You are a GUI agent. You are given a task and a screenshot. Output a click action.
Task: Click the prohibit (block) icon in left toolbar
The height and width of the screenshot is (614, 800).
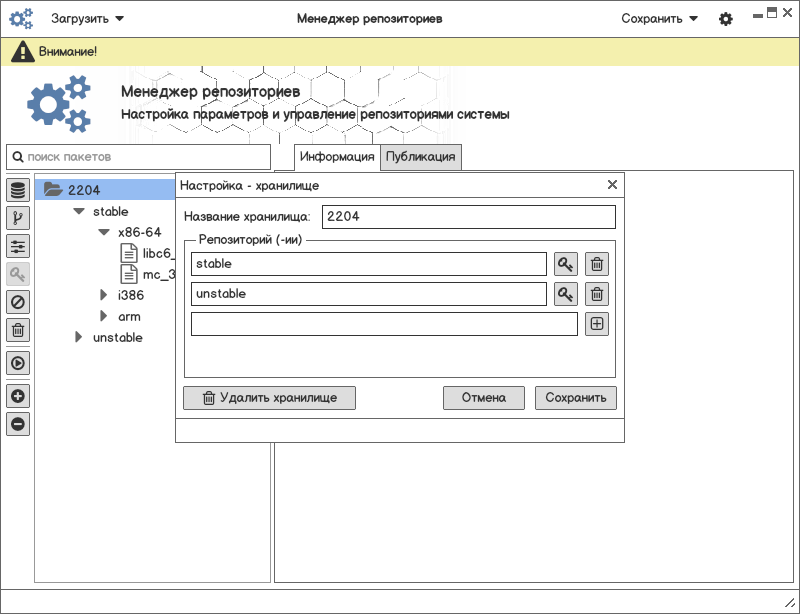click(x=18, y=302)
